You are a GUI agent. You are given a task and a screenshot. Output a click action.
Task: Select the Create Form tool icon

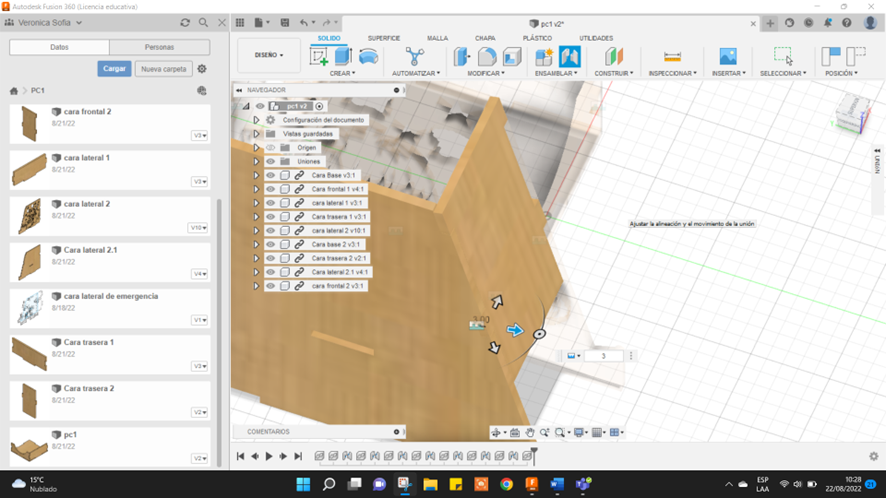tap(368, 57)
